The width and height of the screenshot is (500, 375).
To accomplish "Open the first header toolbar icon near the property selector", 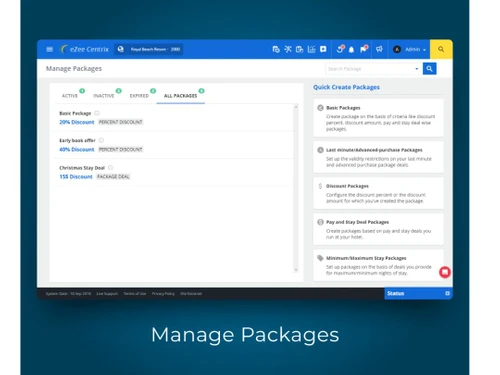I will click(276, 49).
